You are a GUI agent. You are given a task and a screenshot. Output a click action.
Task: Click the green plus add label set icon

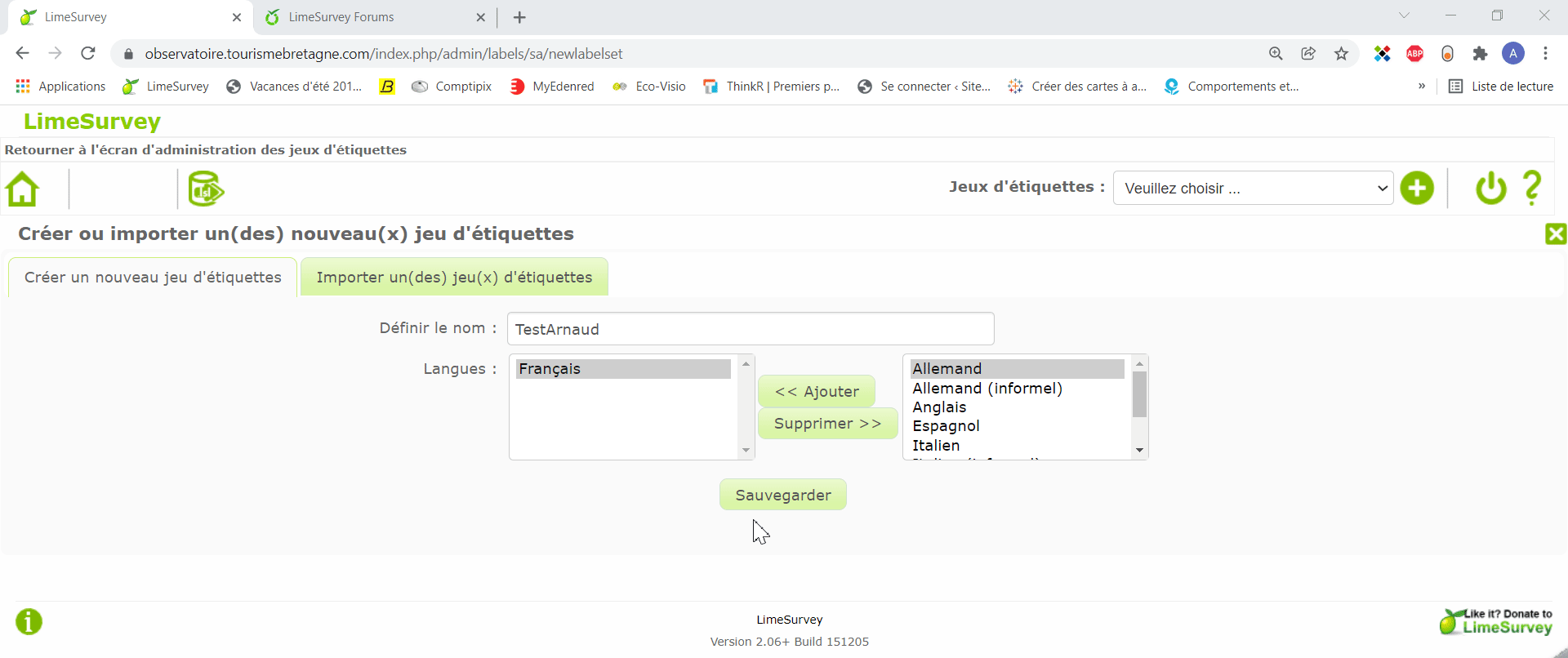pyautogui.click(x=1417, y=189)
